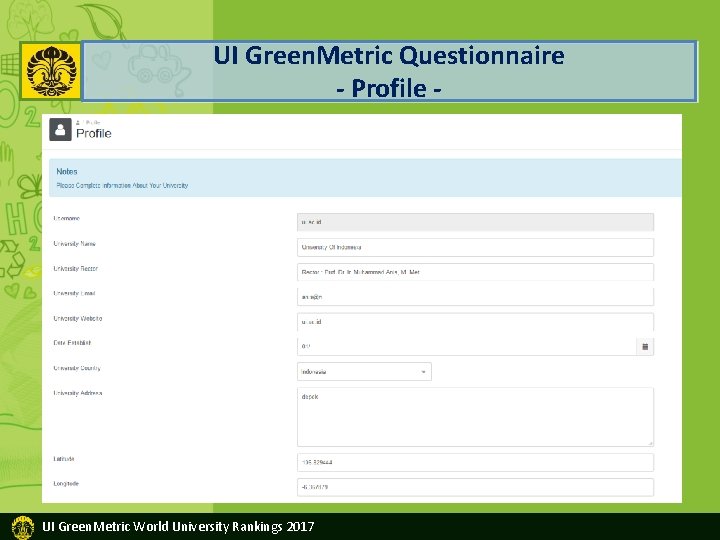Viewport: 720px width, 540px height.
Task: Click the University Address text area
Action: tap(475, 417)
